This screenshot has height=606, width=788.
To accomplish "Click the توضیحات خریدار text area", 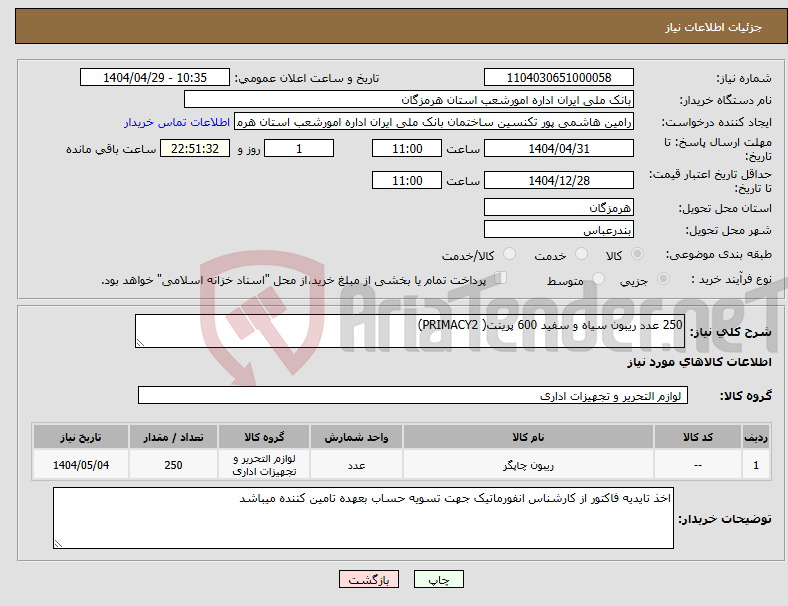I will pos(363,518).
